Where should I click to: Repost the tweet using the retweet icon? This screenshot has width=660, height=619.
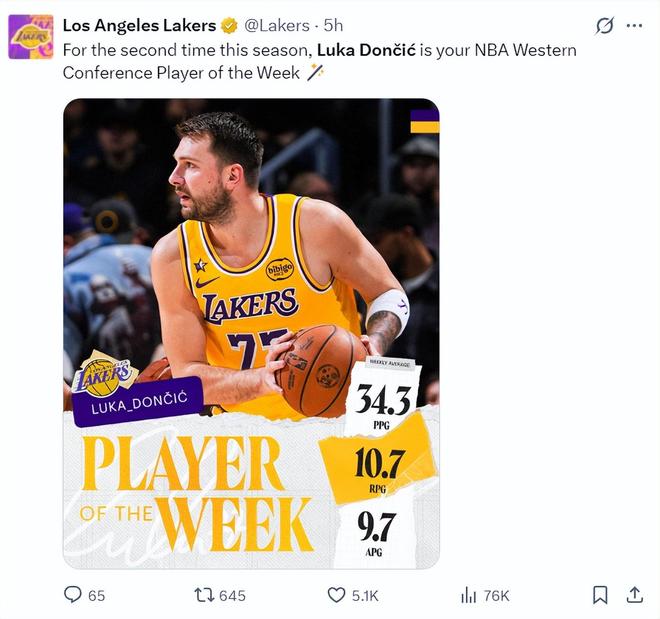pos(204,595)
